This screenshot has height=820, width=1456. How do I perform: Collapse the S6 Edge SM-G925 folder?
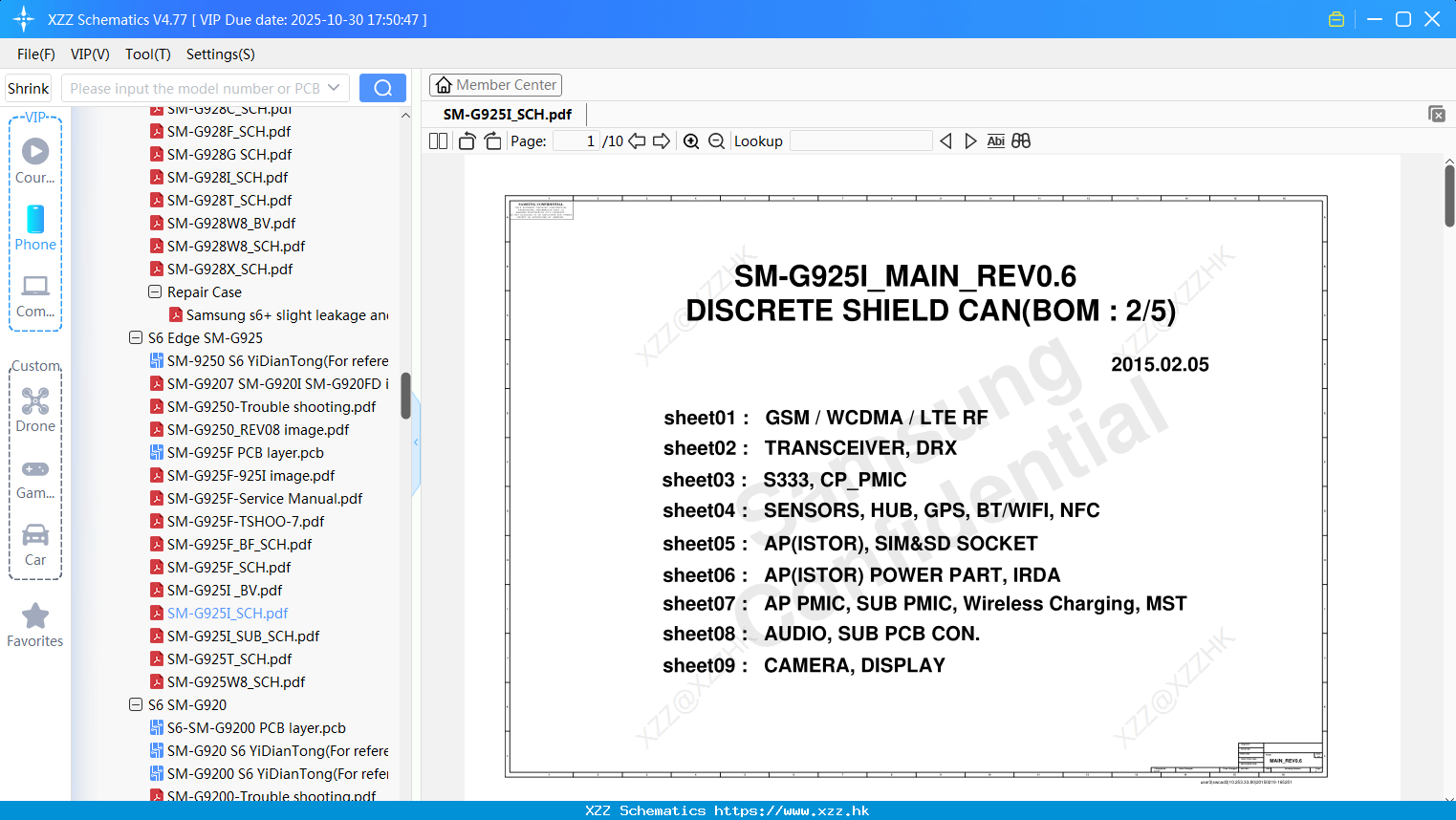point(135,337)
